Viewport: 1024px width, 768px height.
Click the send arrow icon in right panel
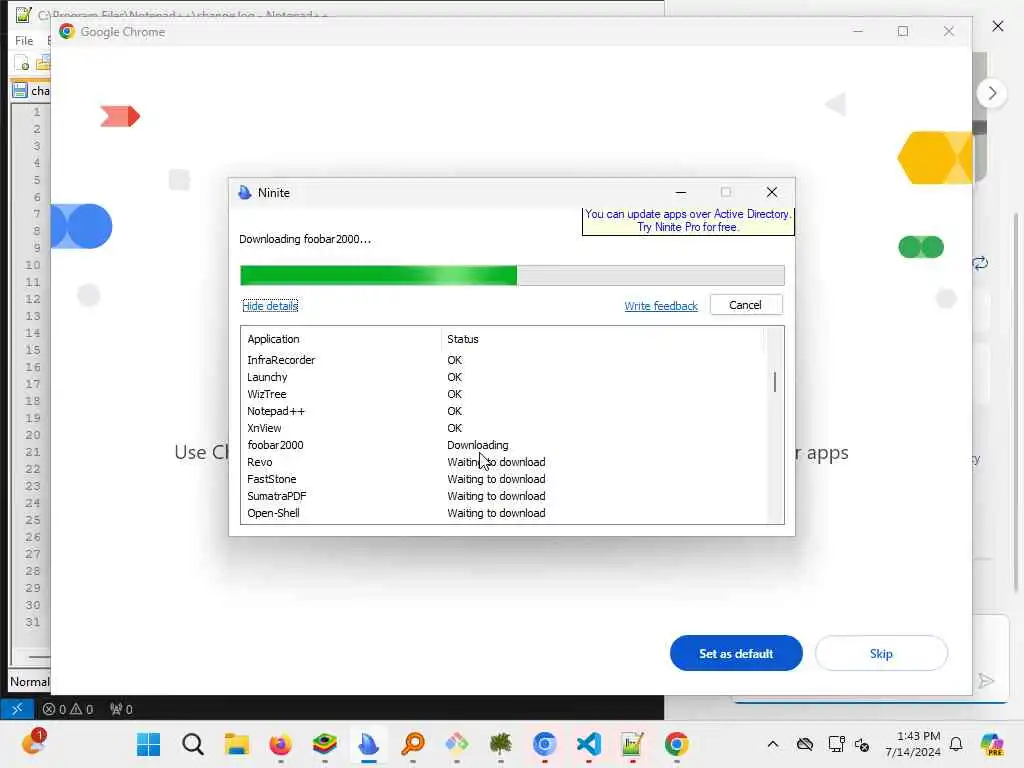point(986,681)
